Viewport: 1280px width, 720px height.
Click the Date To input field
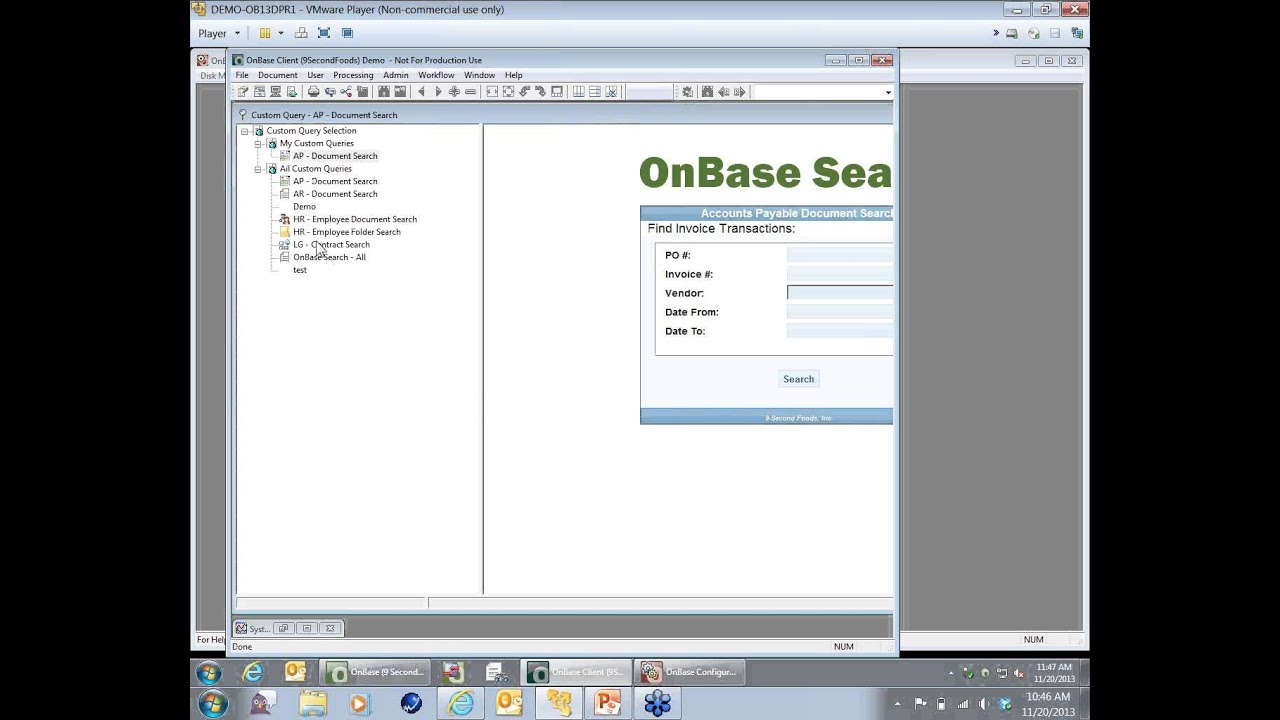coord(840,331)
